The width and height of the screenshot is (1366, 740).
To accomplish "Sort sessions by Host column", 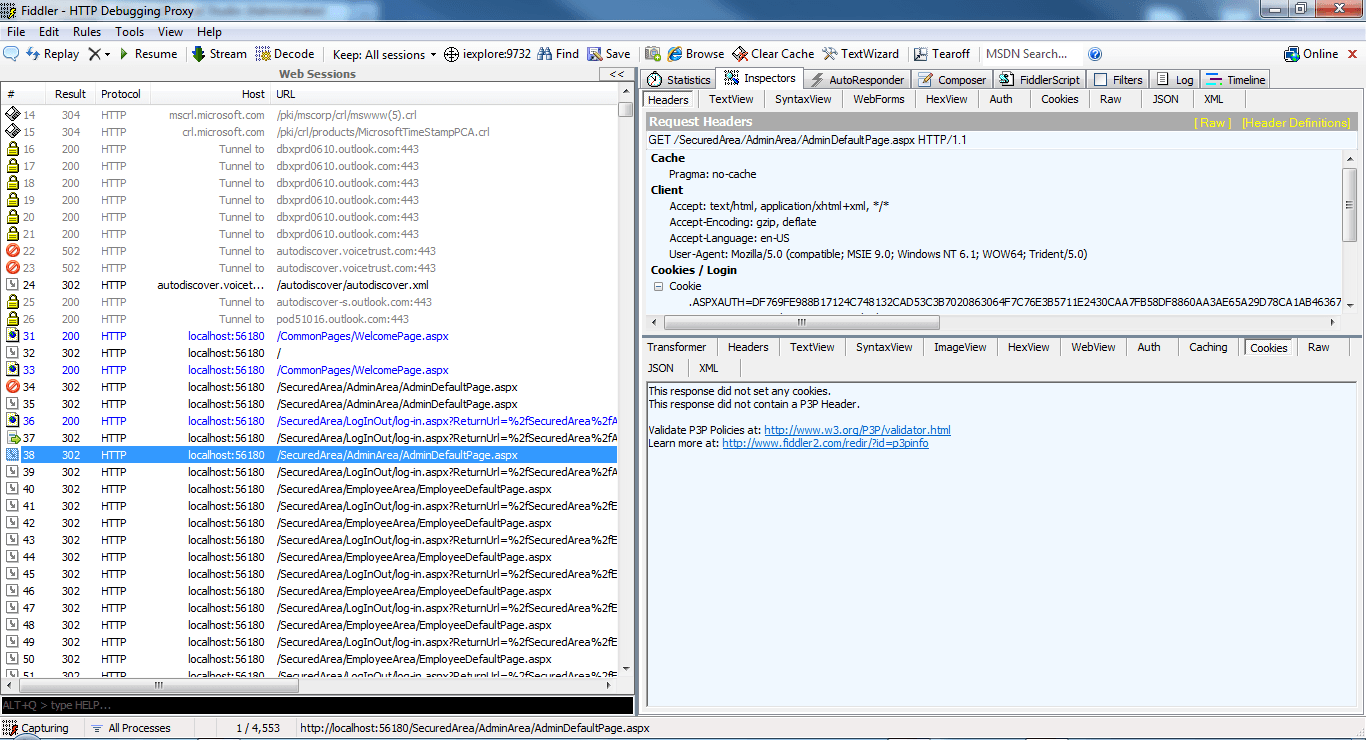I will pyautogui.click(x=210, y=94).
